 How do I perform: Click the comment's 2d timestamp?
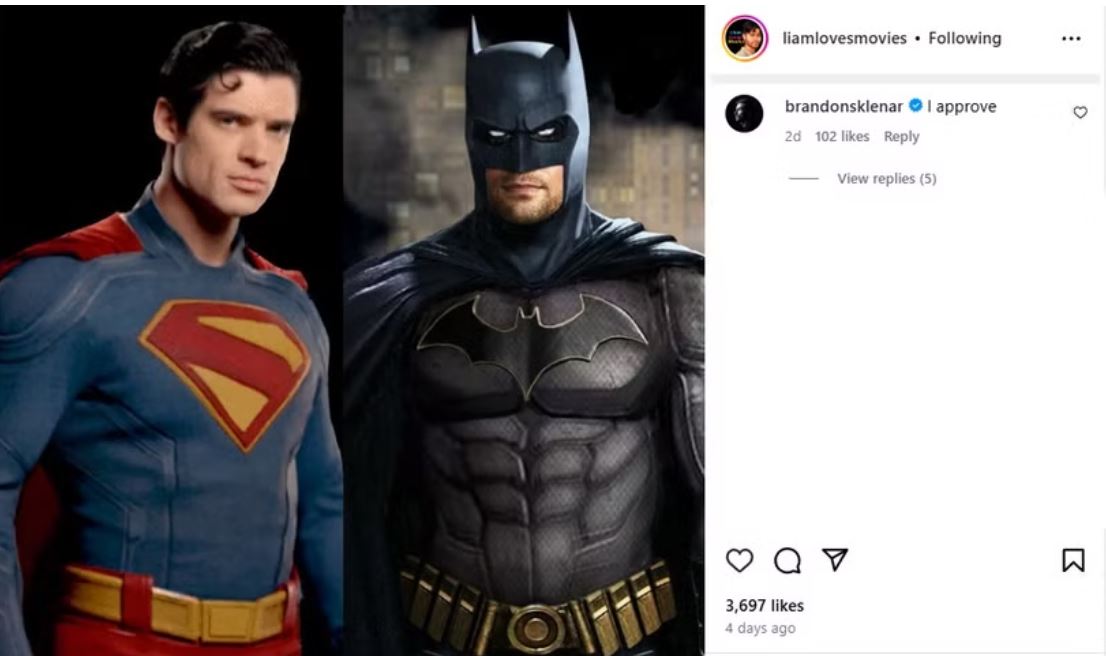click(x=793, y=137)
